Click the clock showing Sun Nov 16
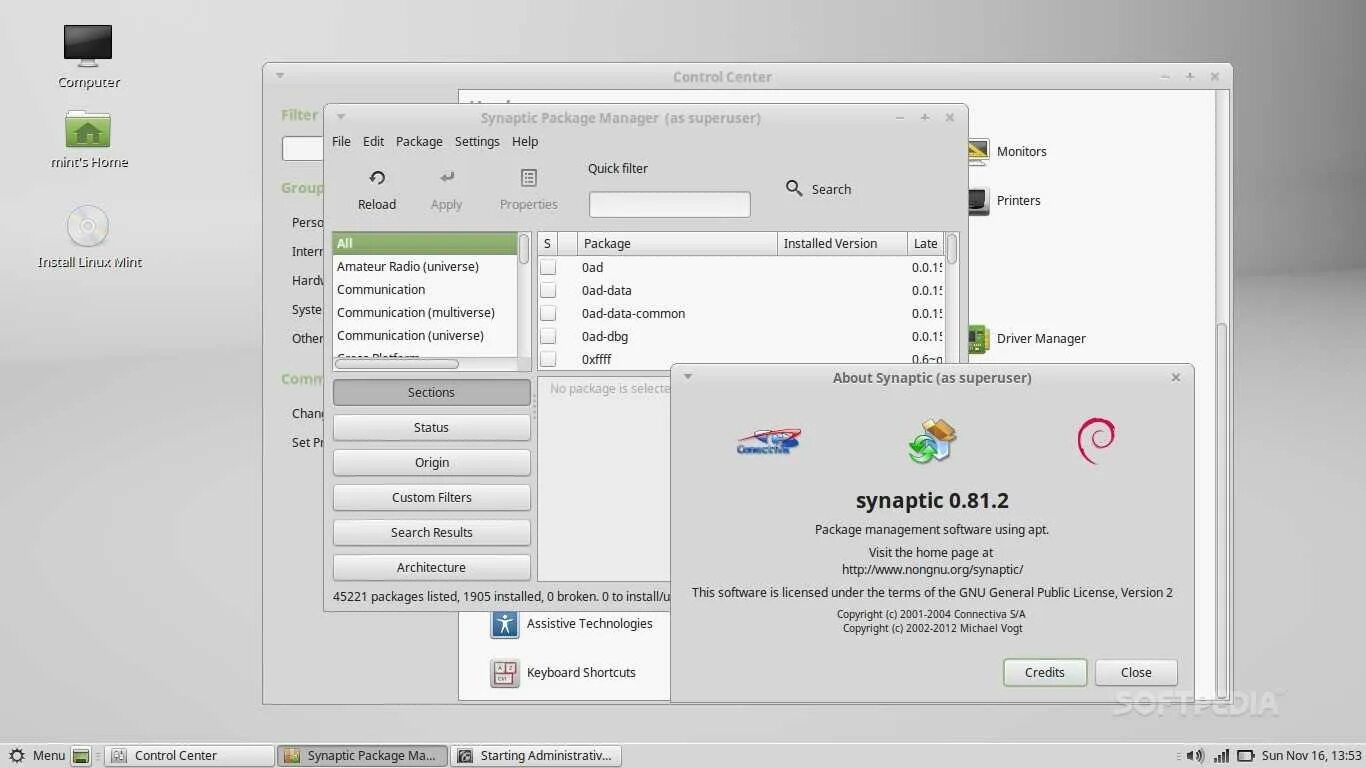This screenshot has height=768, width=1366. point(1312,756)
